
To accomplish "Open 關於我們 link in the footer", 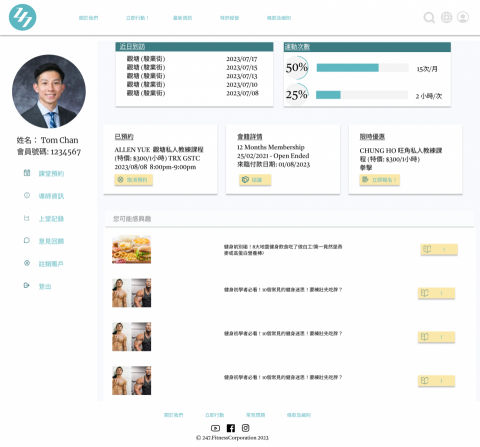I will pos(173,415).
